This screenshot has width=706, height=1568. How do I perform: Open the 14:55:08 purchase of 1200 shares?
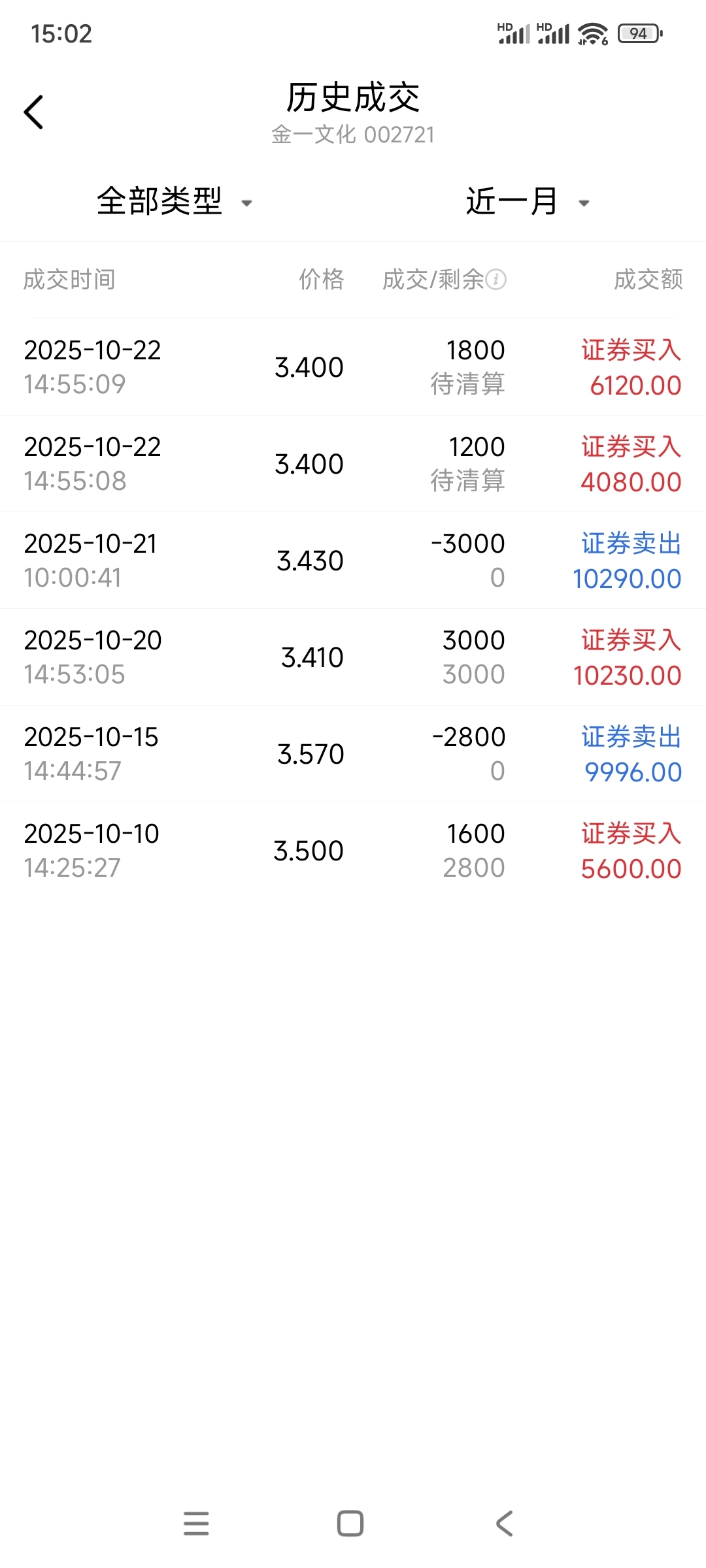point(353,464)
